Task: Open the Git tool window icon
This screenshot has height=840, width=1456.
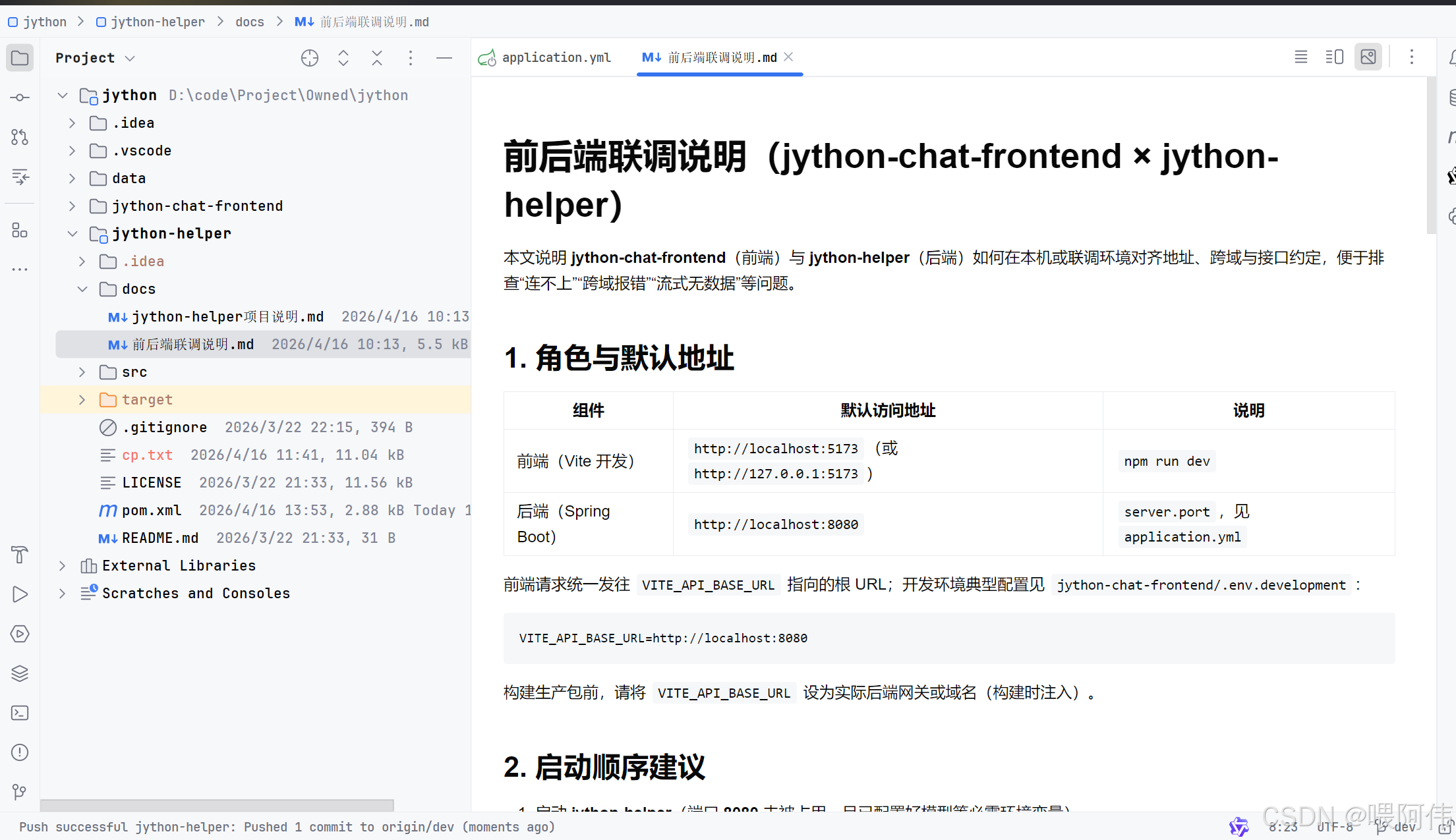Action: point(20,792)
